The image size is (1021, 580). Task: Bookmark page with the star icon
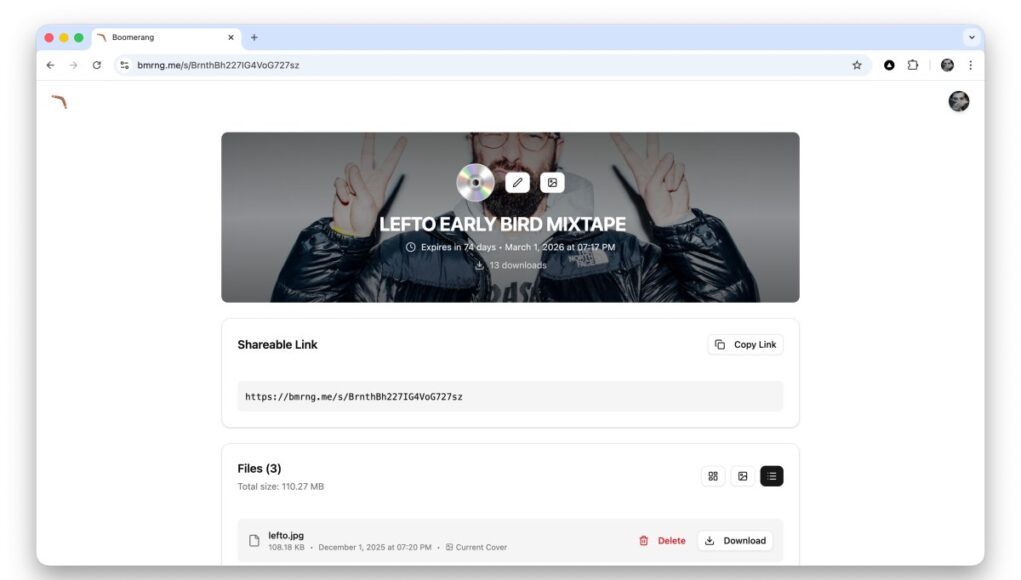857,65
